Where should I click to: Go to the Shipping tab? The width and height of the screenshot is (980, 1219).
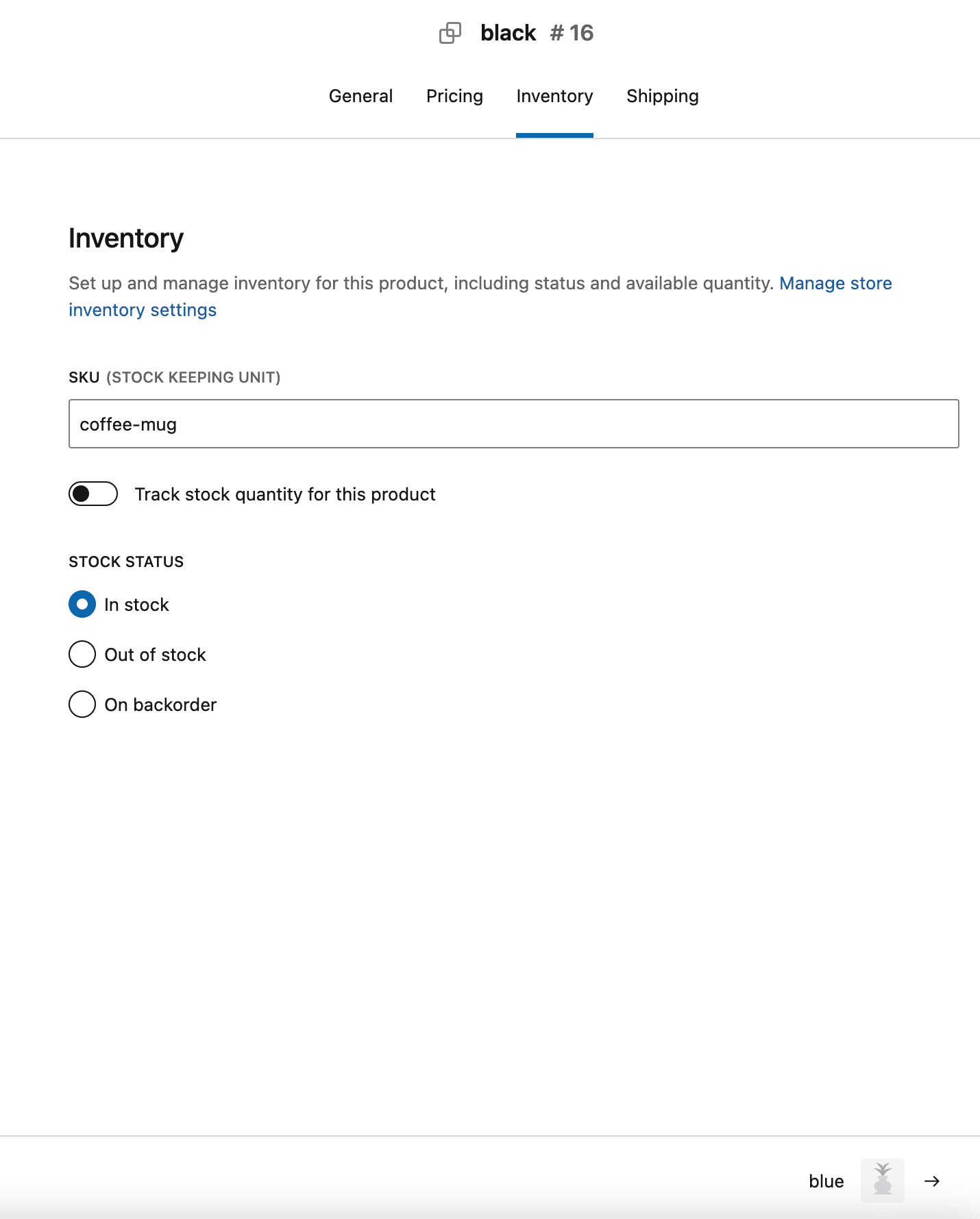click(662, 96)
